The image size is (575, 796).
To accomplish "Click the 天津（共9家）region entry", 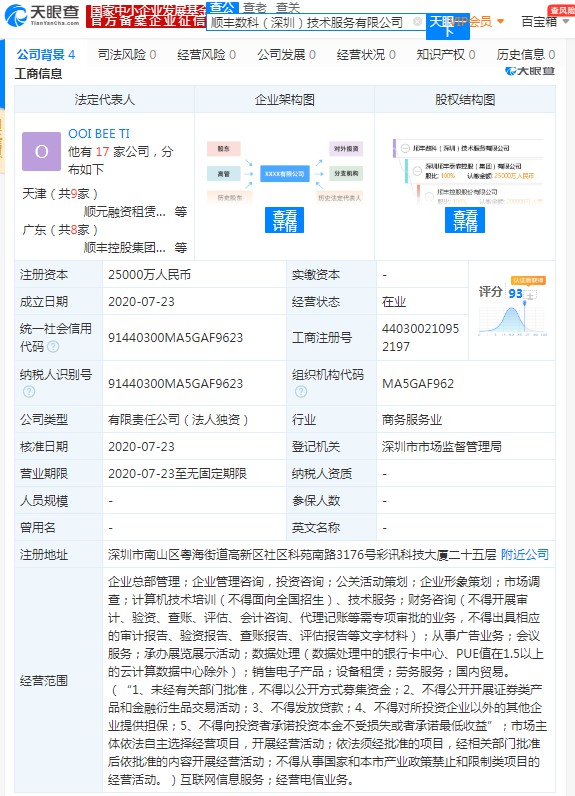I will 60,193.
